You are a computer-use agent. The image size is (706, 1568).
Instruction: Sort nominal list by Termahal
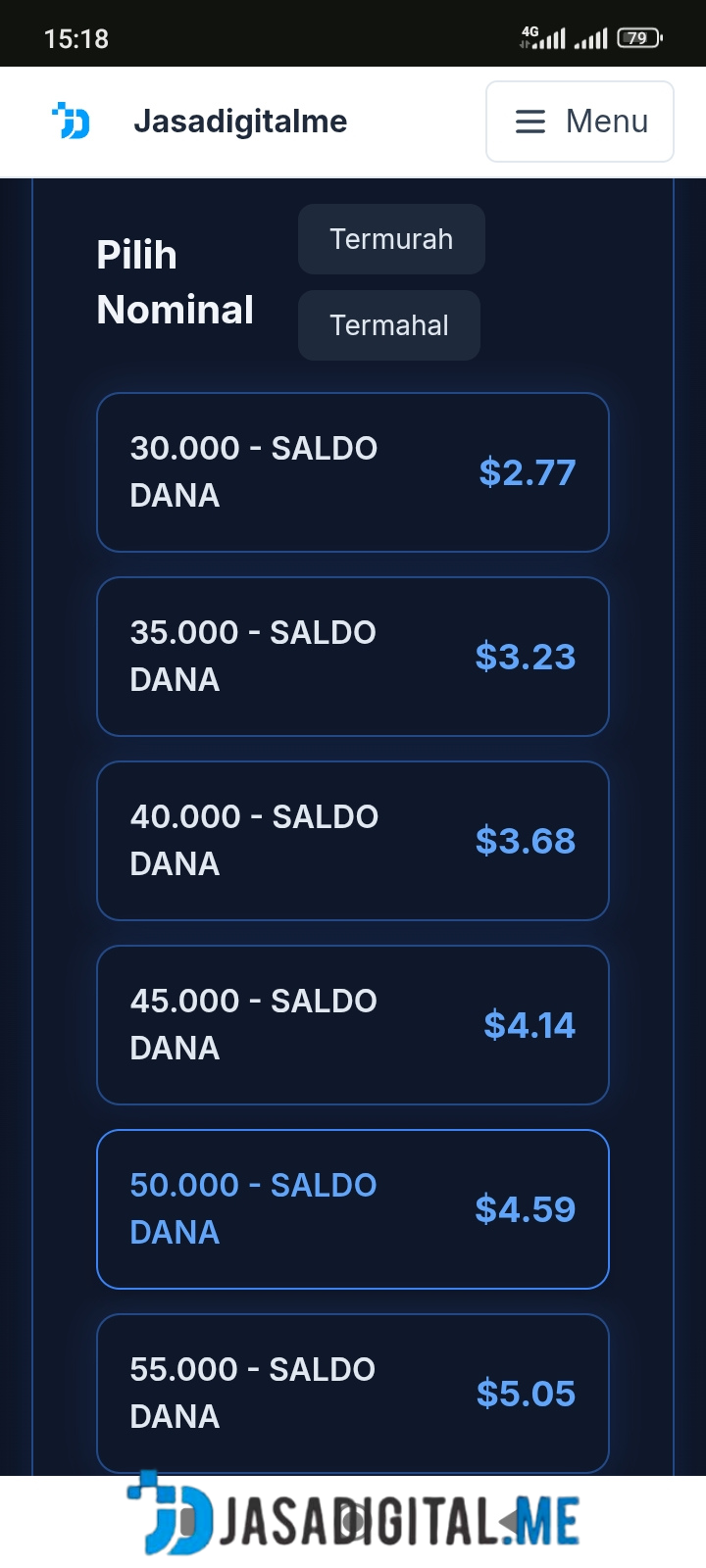(x=389, y=325)
